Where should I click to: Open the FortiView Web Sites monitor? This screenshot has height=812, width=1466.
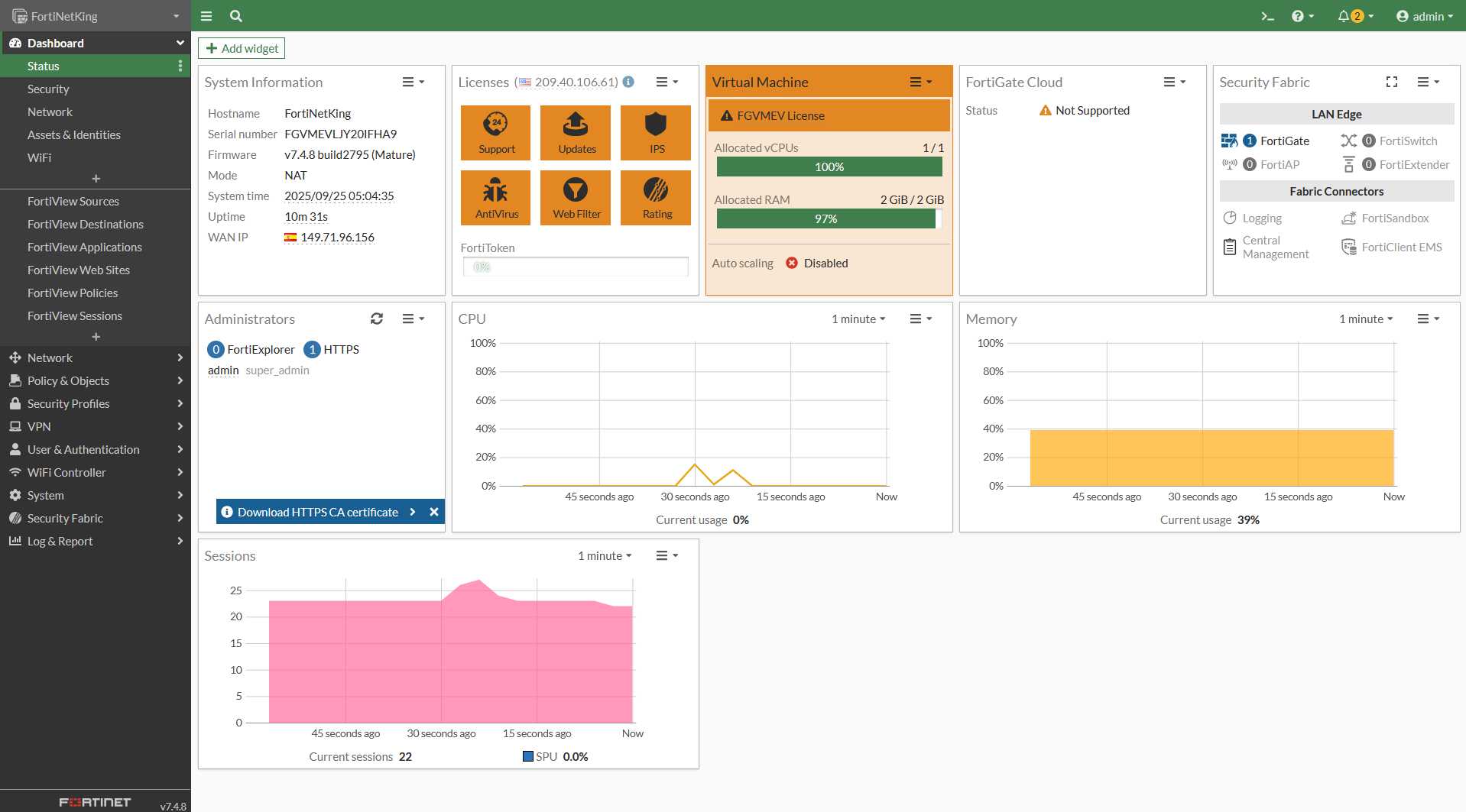click(x=96, y=270)
